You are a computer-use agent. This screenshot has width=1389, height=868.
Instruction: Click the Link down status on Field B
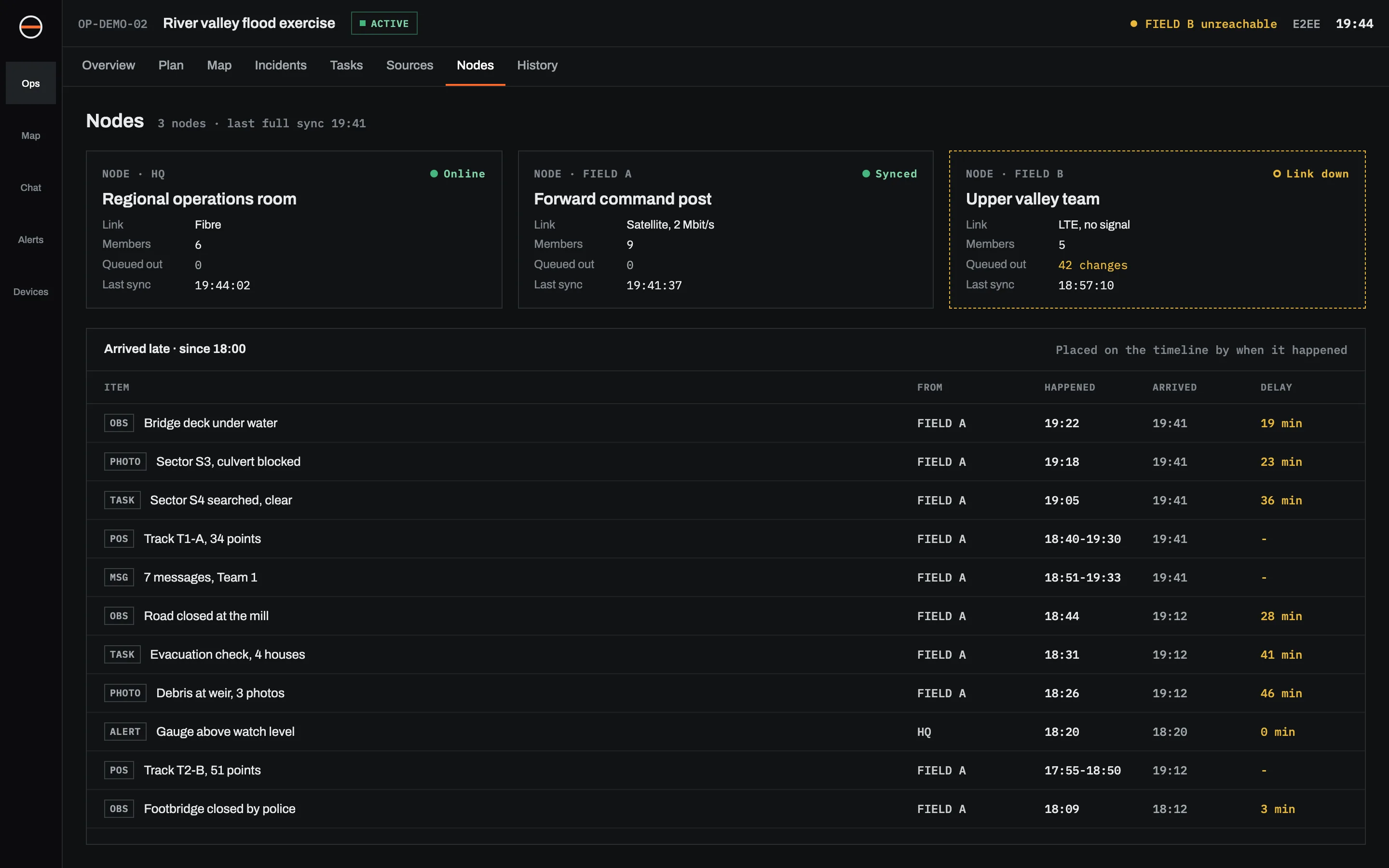(x=1311, y=174)
